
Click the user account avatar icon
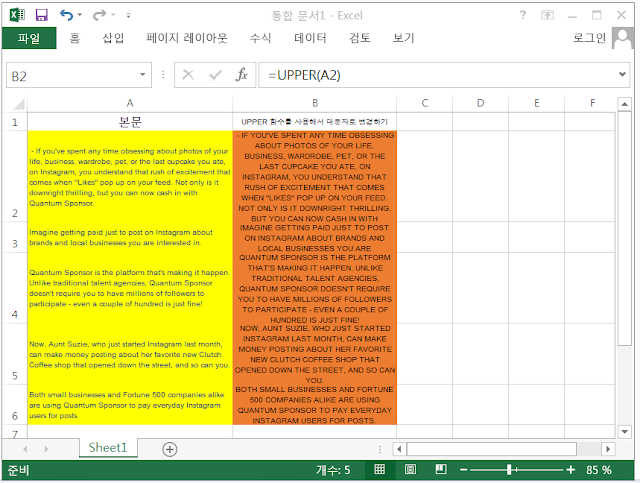(x=622, y=38)
